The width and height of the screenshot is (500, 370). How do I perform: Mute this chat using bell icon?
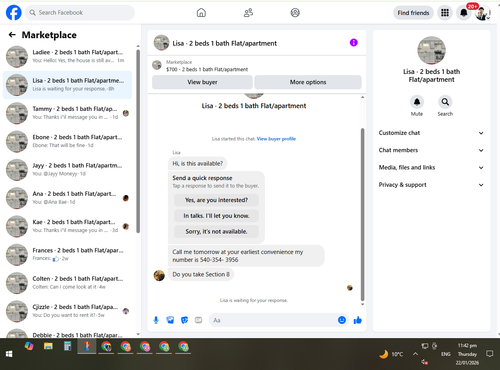(x=417, y=102)
